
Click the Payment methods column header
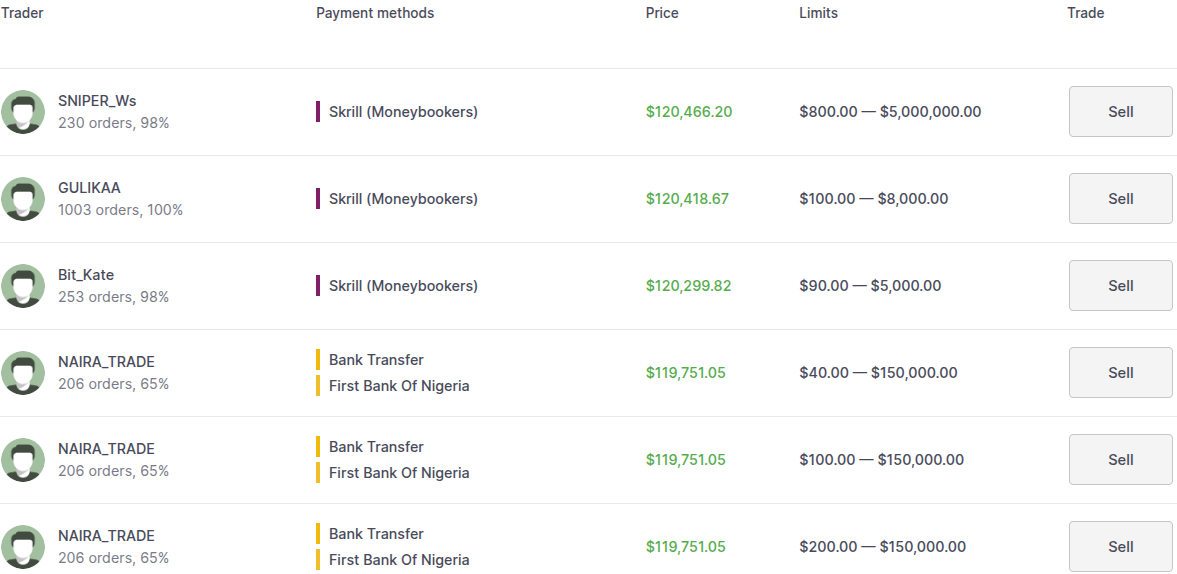coord(375,13)
